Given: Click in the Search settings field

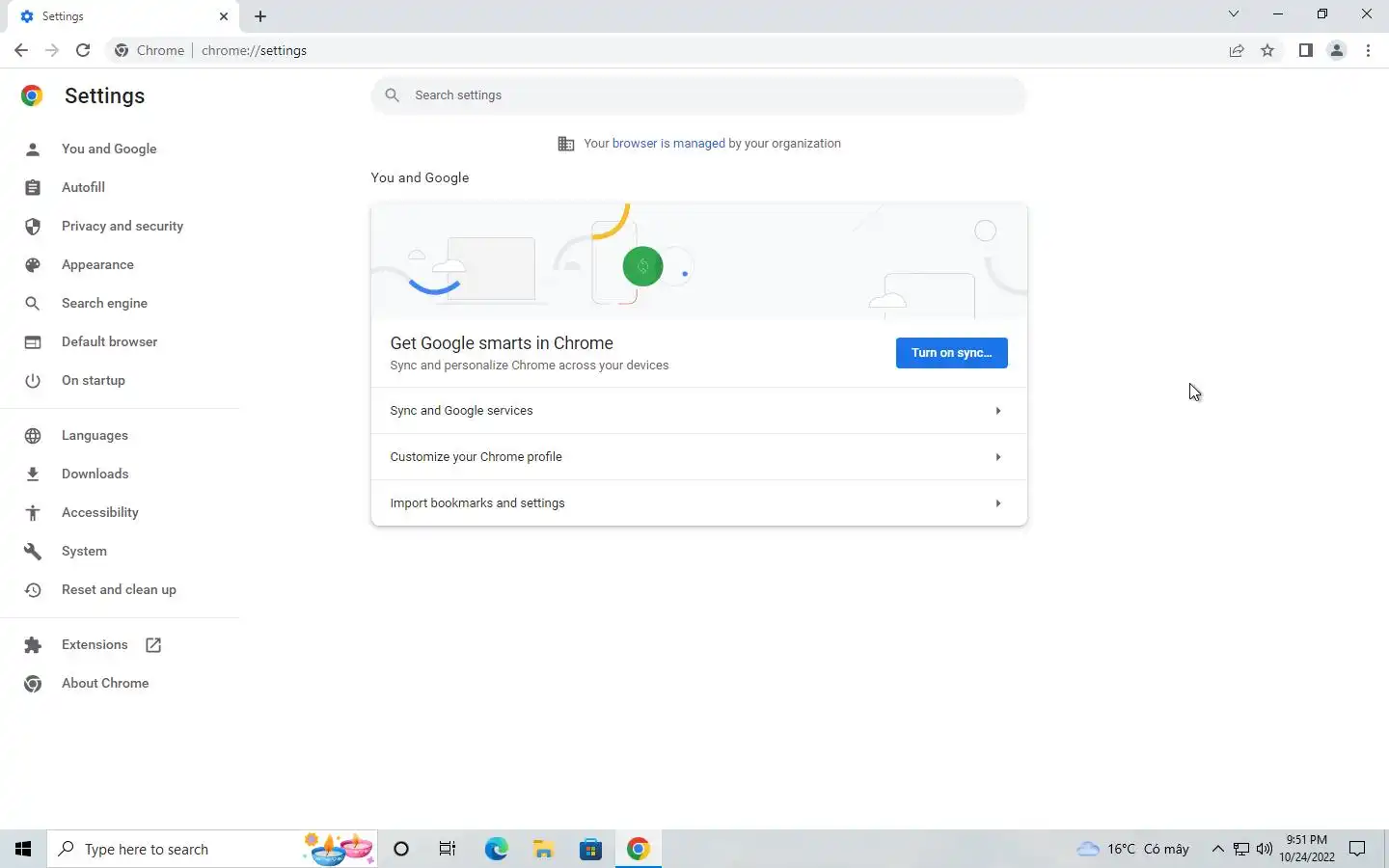Looking at the screenshot, I should [x=698, y=95].
